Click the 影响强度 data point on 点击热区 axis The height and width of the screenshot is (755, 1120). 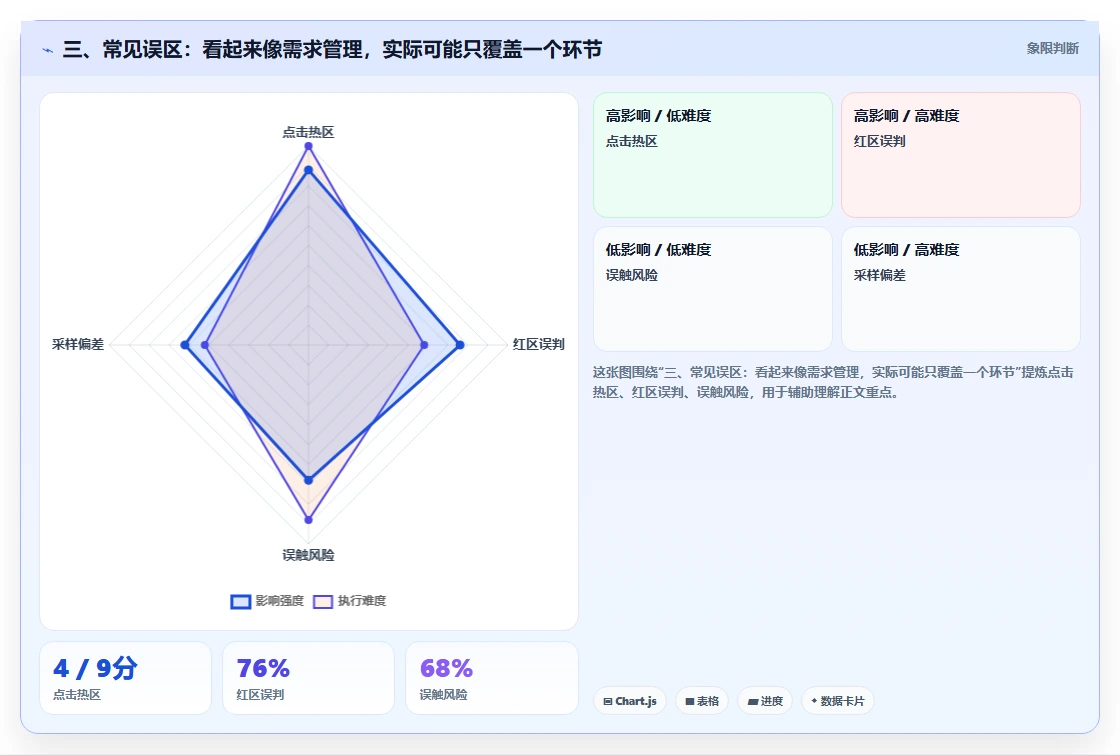309,170
